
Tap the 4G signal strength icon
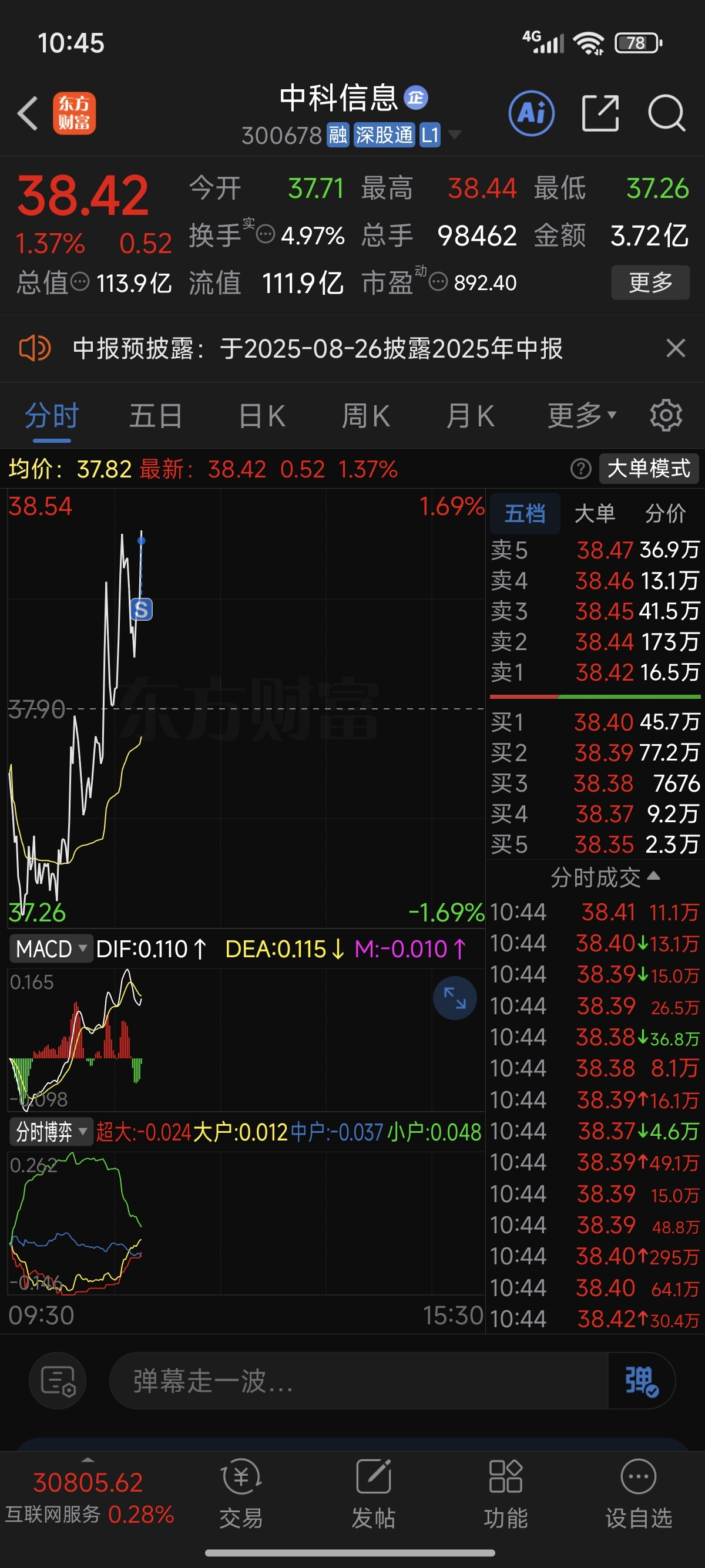pyautogui.click(x=543, y=42)
